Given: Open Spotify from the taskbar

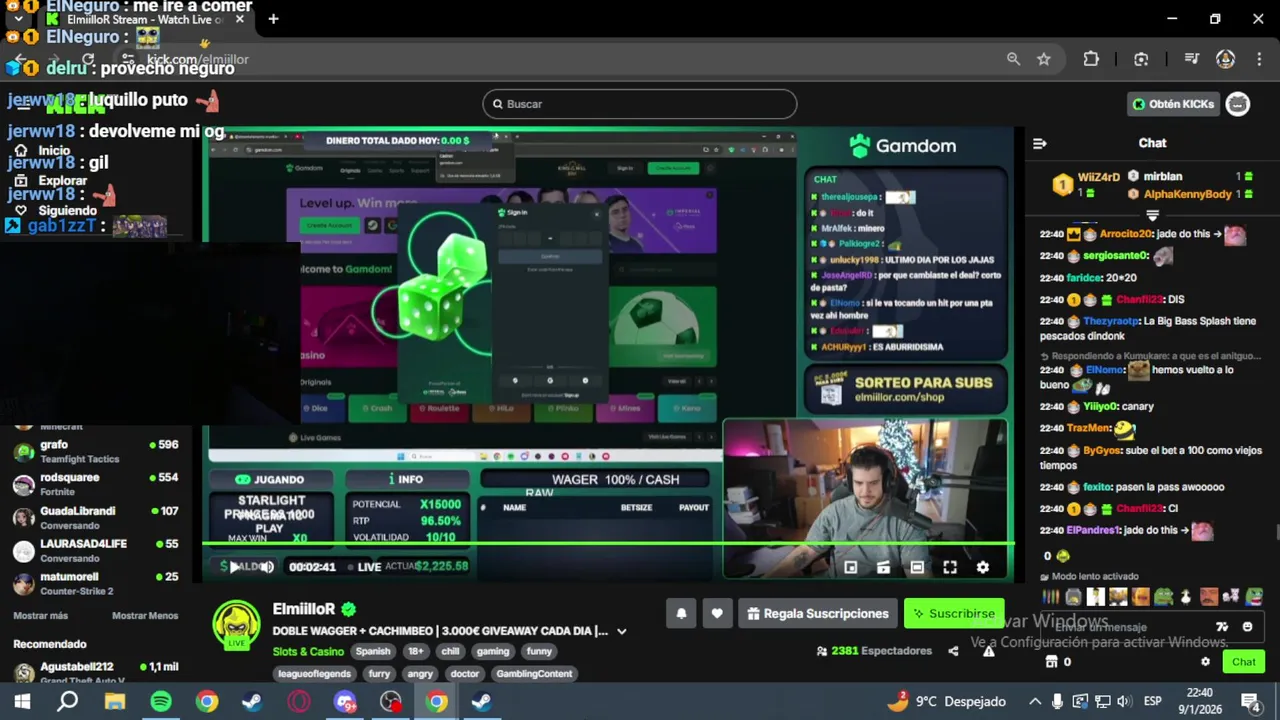Looking at the screenshot, I should [160, 702].
